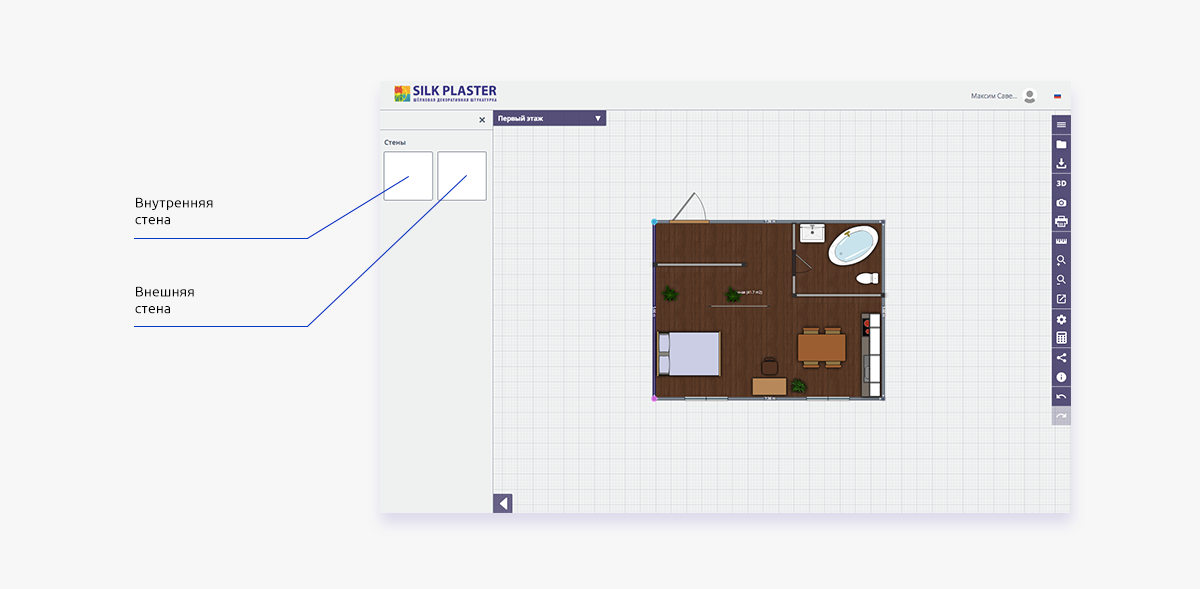Click the export/open-external icon
Screen dimensions: 1200x589
click(x=1061, y=299)
